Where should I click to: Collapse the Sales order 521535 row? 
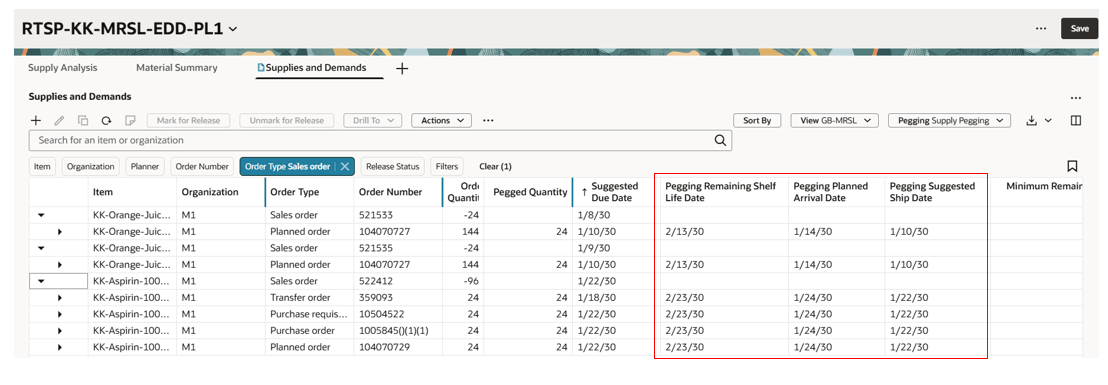tap(41, 248)
